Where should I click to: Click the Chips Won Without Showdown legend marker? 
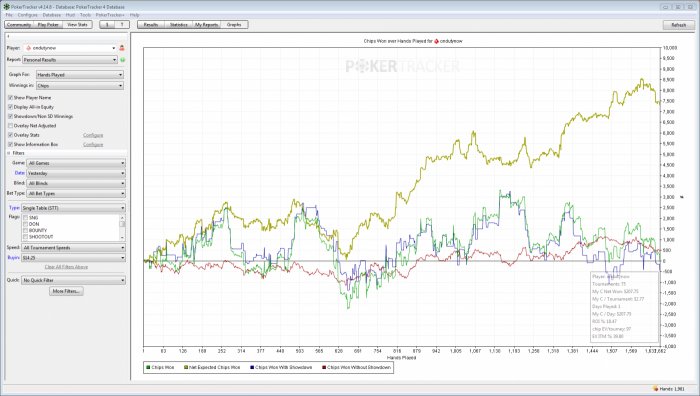coord(324,367)
